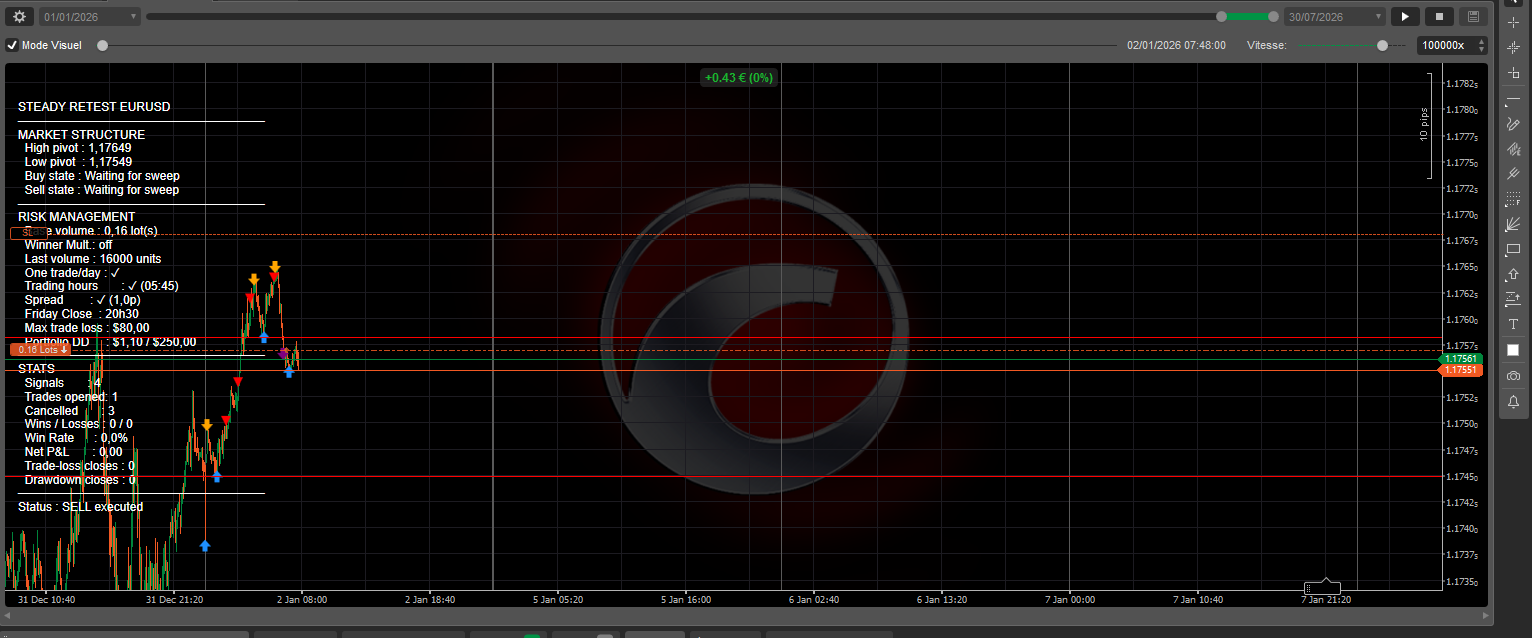Click the date range start handle
The image size is (1532, 638).
pyautogui.click(x=1221, y=16)
